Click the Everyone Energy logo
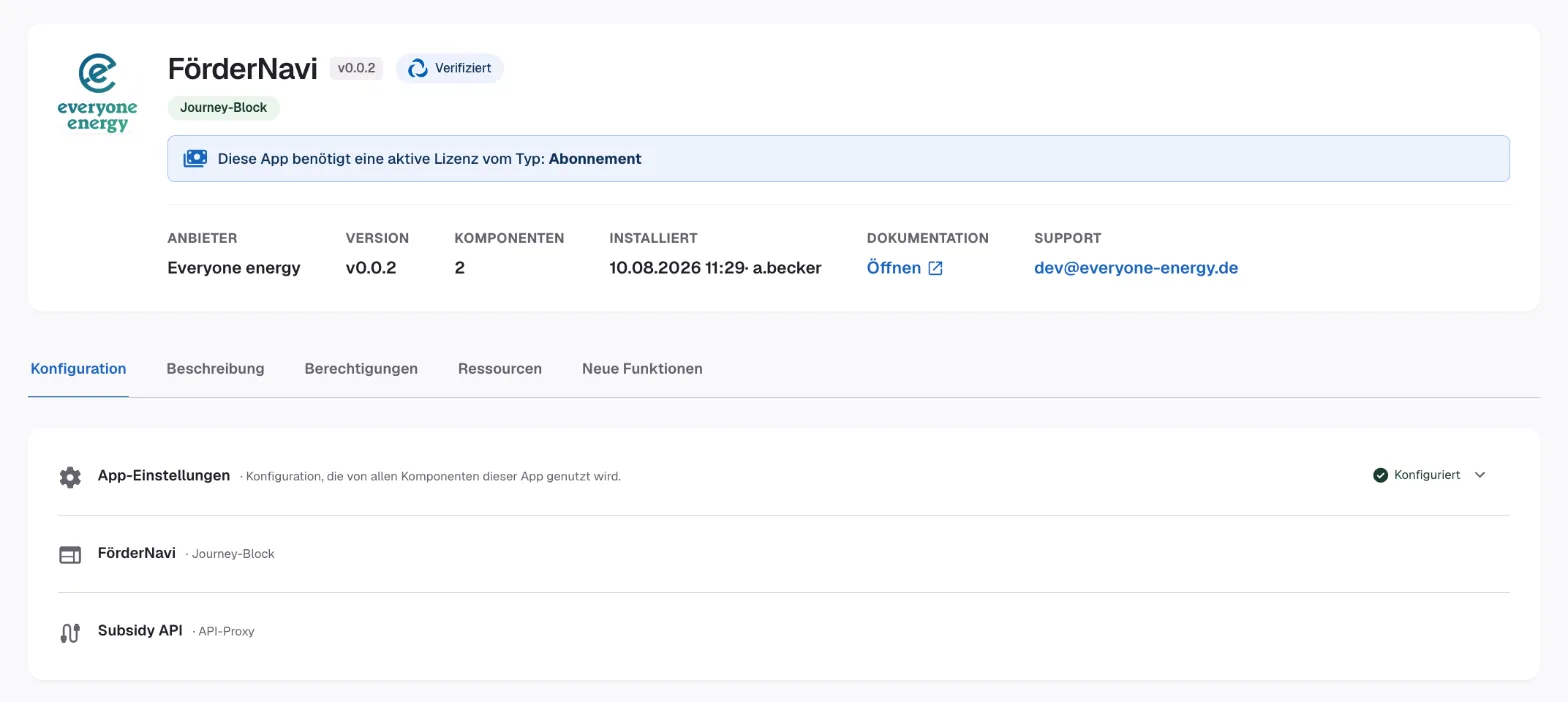This screenshot has height=702, width=1568. [x=97, y=94]
